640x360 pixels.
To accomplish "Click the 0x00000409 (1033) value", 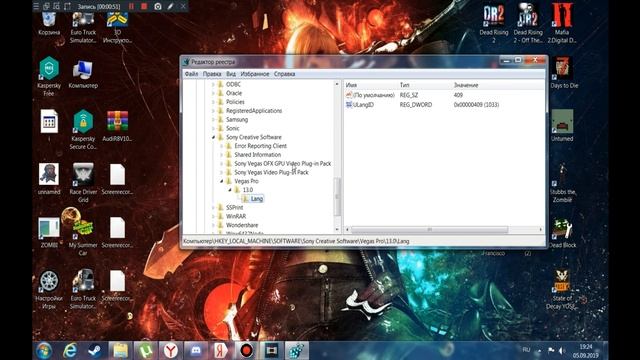I will (476, 105).
